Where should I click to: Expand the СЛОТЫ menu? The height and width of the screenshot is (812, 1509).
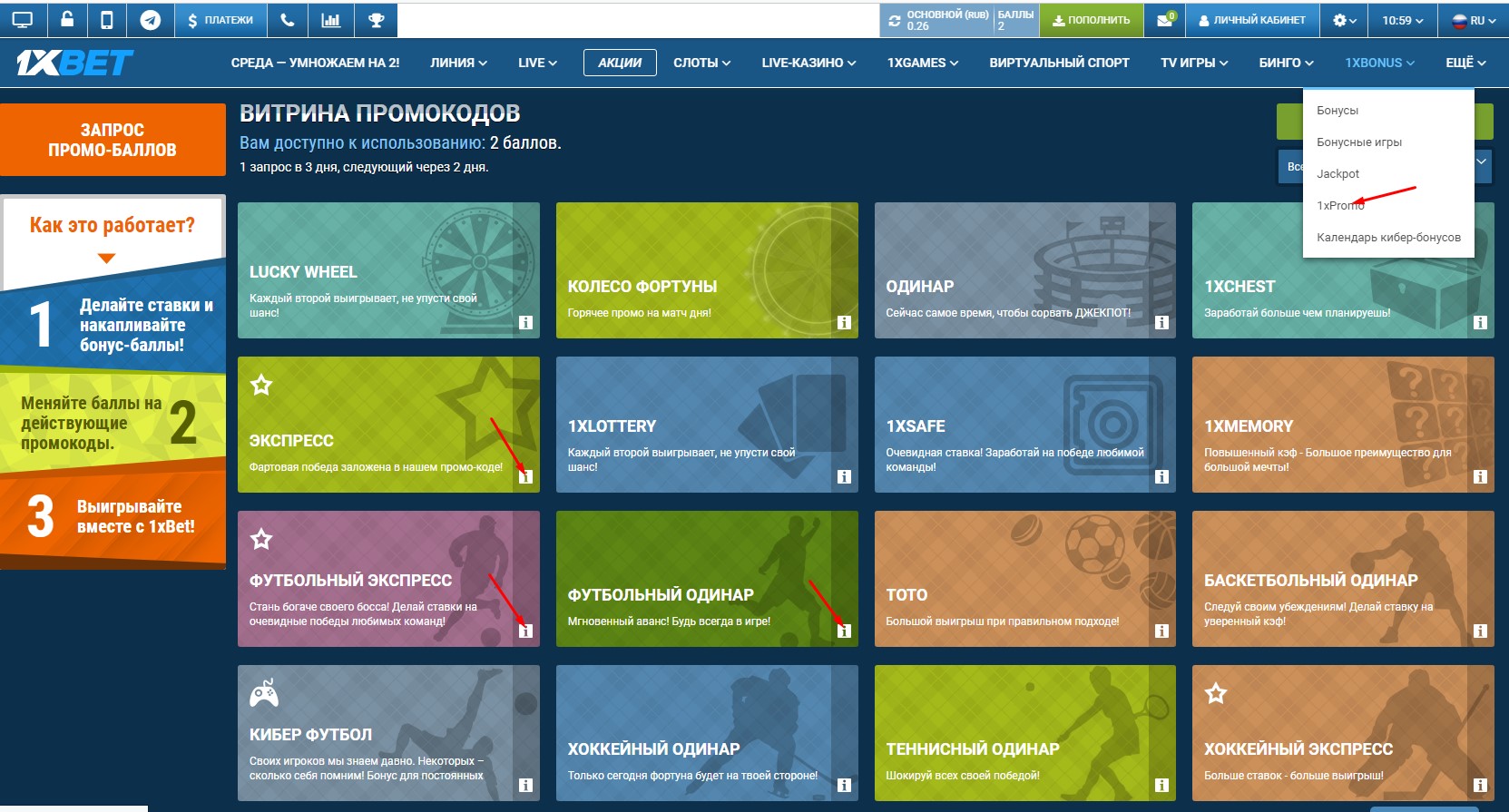coord(701,63)
